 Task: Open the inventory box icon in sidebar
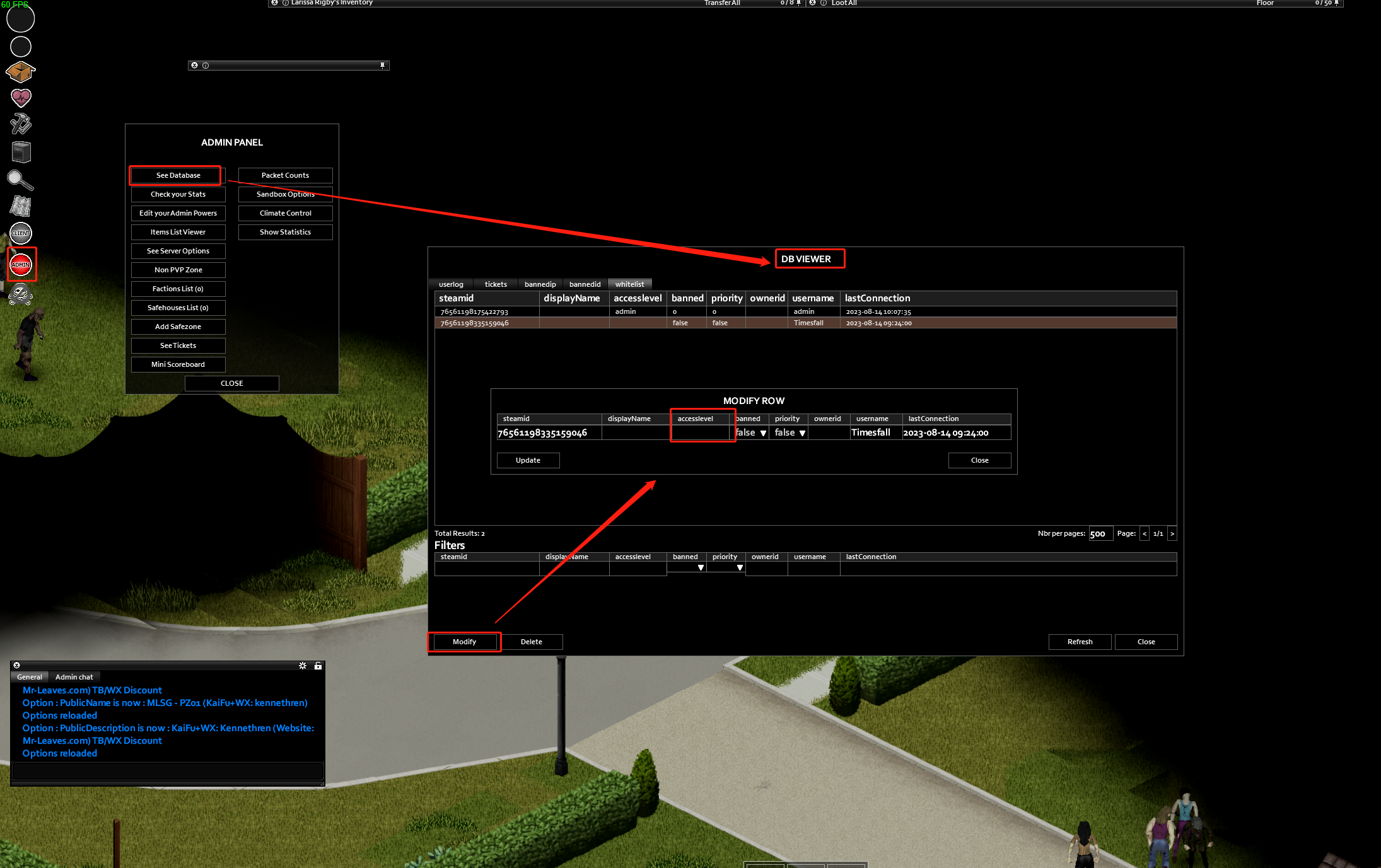point(20,72)
